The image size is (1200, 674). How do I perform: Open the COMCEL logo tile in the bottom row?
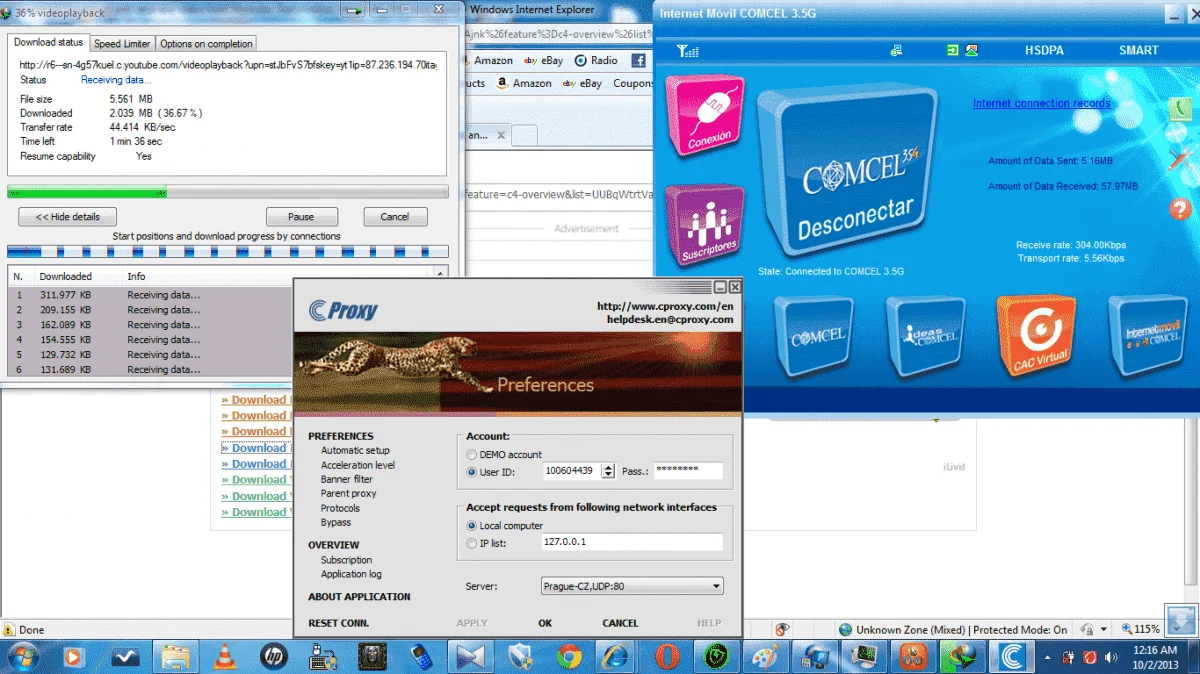pos(816,336)
